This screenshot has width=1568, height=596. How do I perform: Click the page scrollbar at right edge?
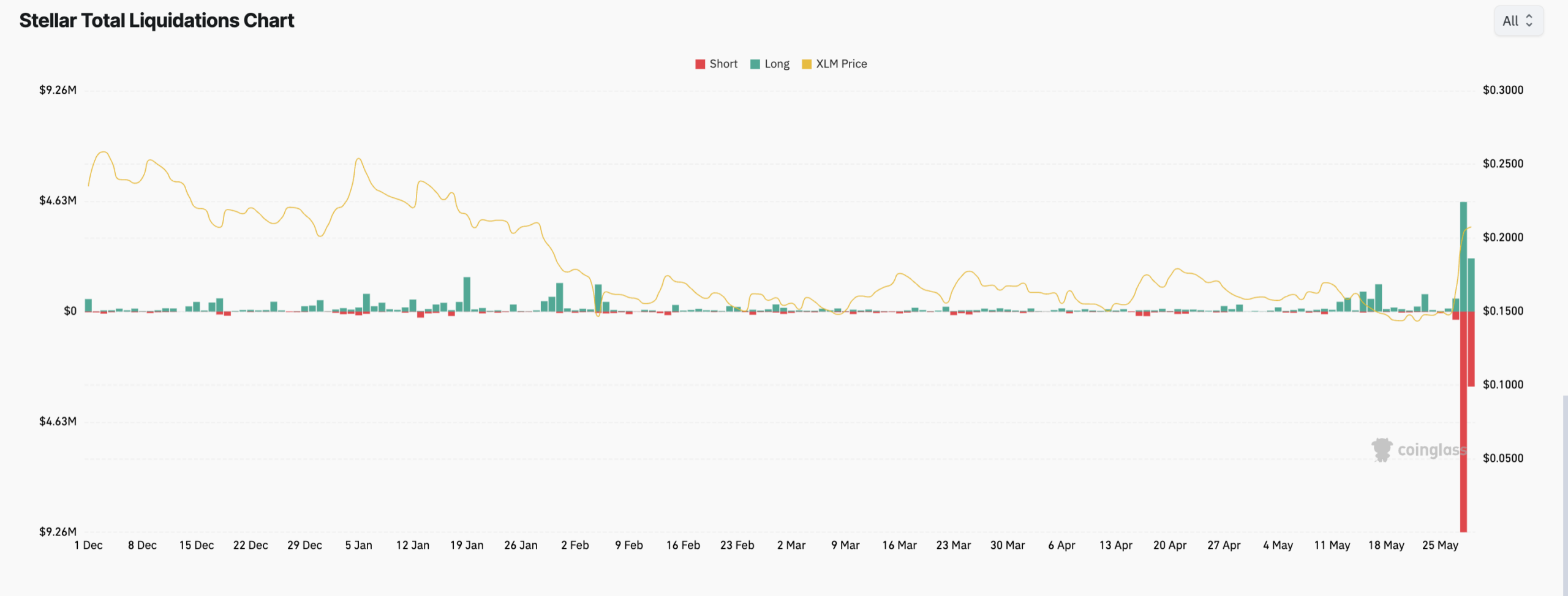pyautogui.click(x=1565, y=496)
